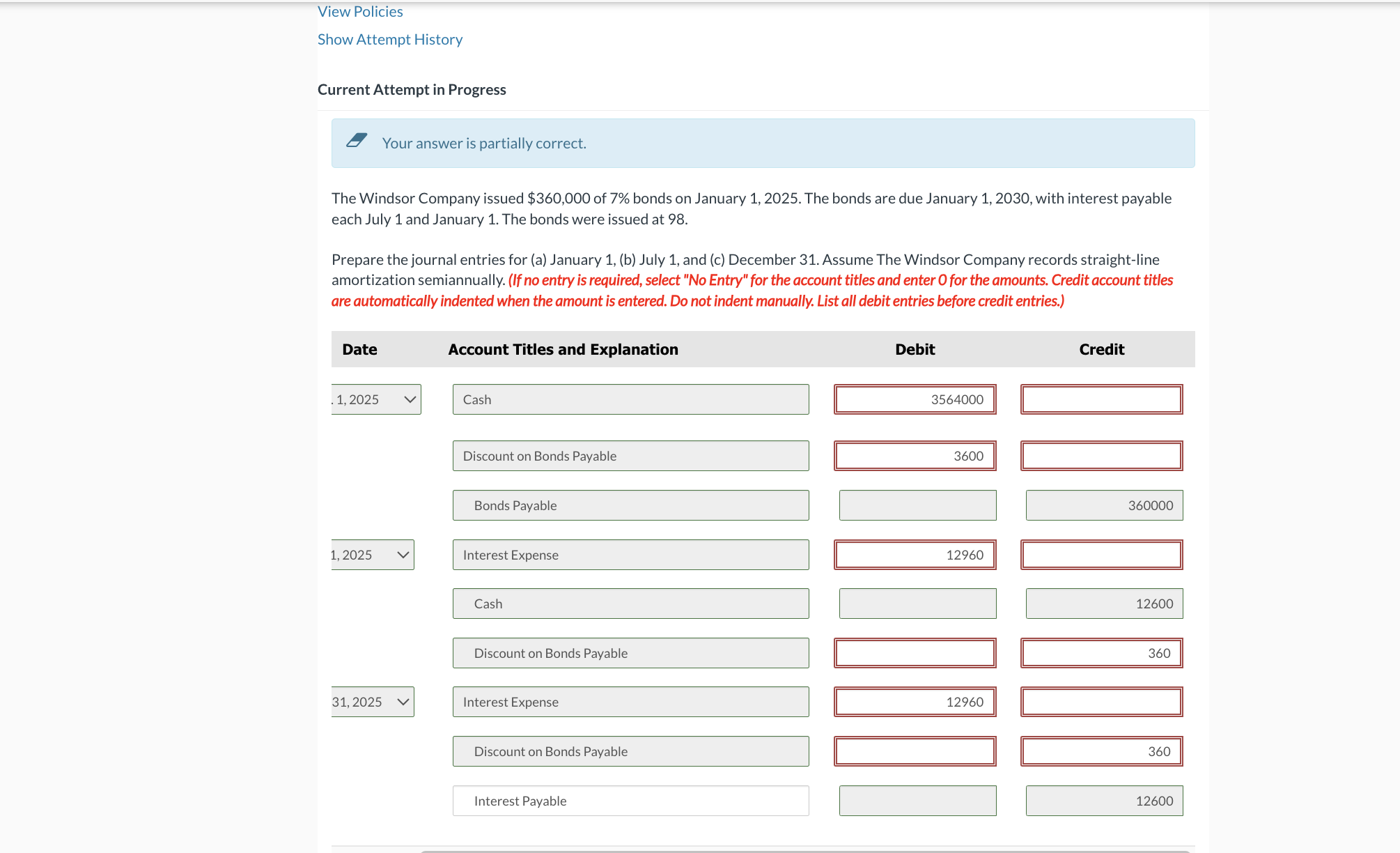1400x853 pixels.
Task: Click December Discount on Bonds Payable credit 360
Action: pos(1101,751)
